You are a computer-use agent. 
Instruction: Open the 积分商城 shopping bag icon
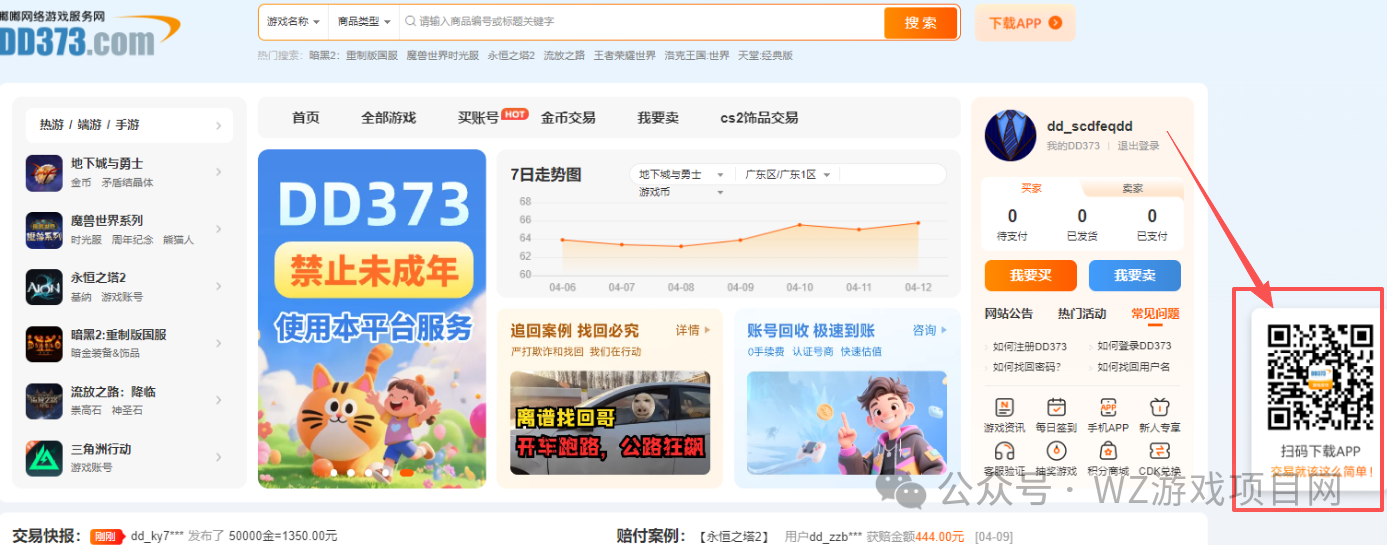(1108, 451)
